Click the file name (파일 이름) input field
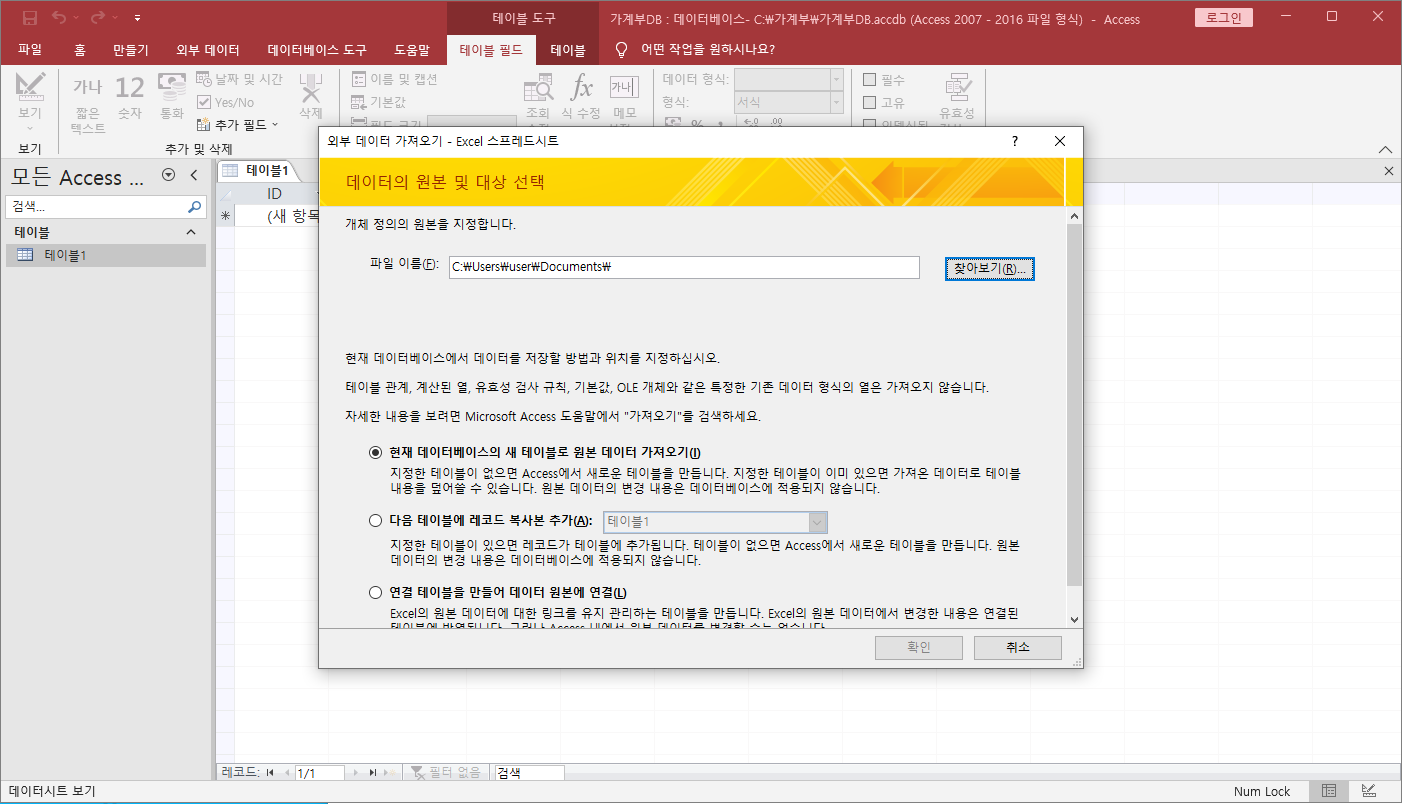This screenshot has height=804, width=1402. (x=683, y=267)
